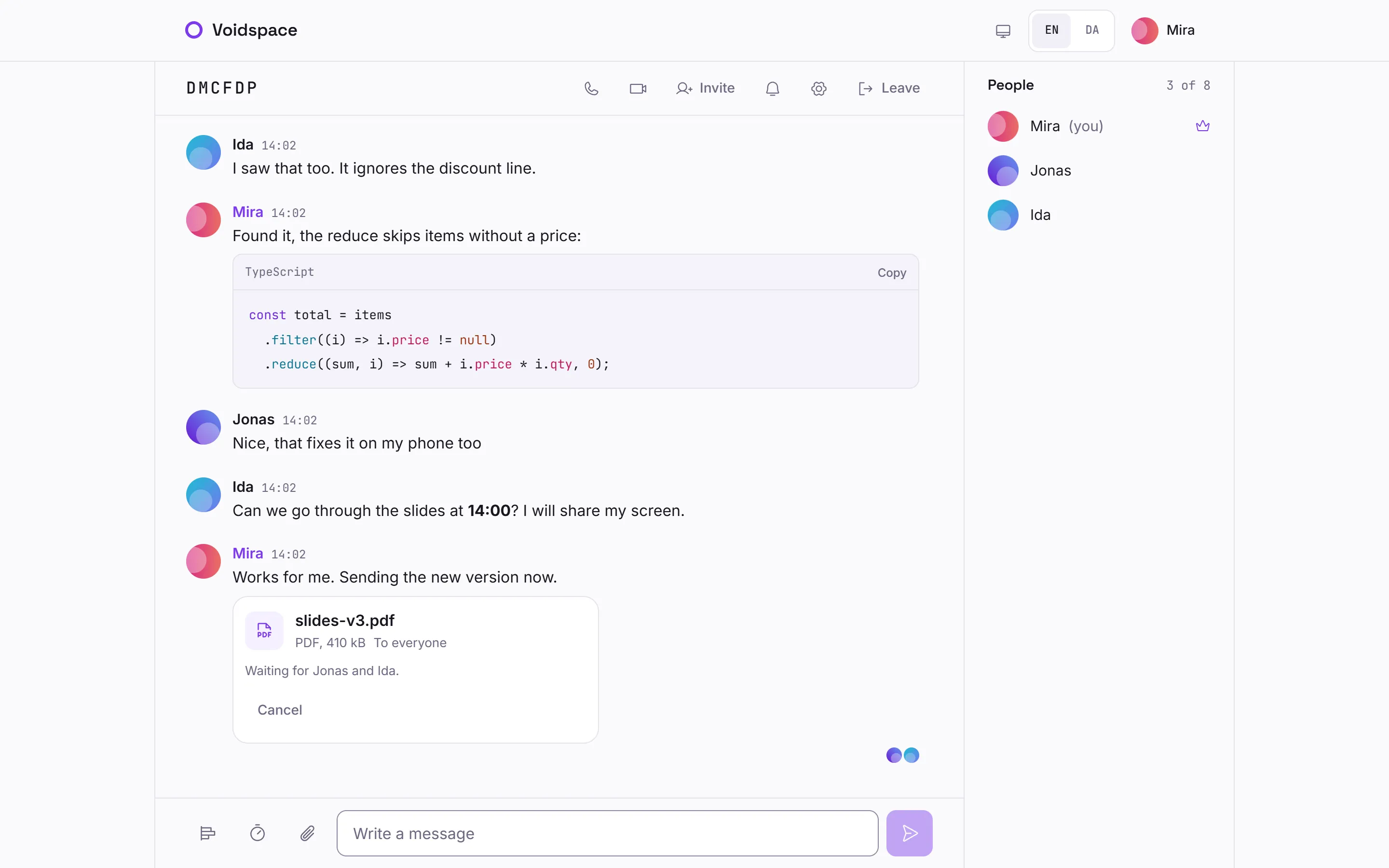Image resolution: width=1389 pixels, height=868 pixels.
Task: Select Mira (you) in the People list
Action: pyautogui.click(x=1099, y=126)
